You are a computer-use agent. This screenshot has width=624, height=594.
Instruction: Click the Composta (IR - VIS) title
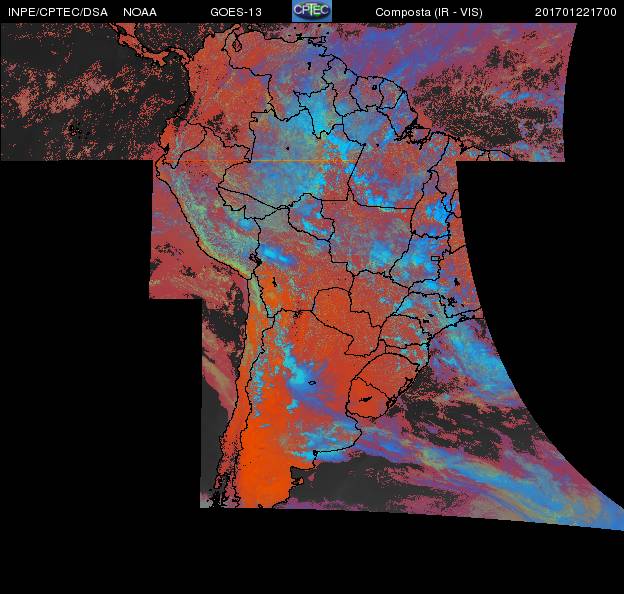click(429, 12)
